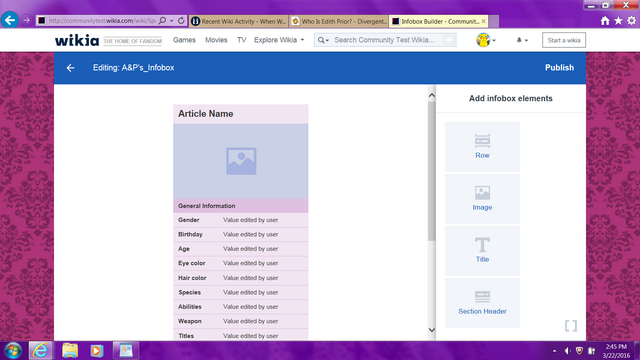Show hidden system tray icons
Screen dimensions: 640x360
[x=554, y=351]
